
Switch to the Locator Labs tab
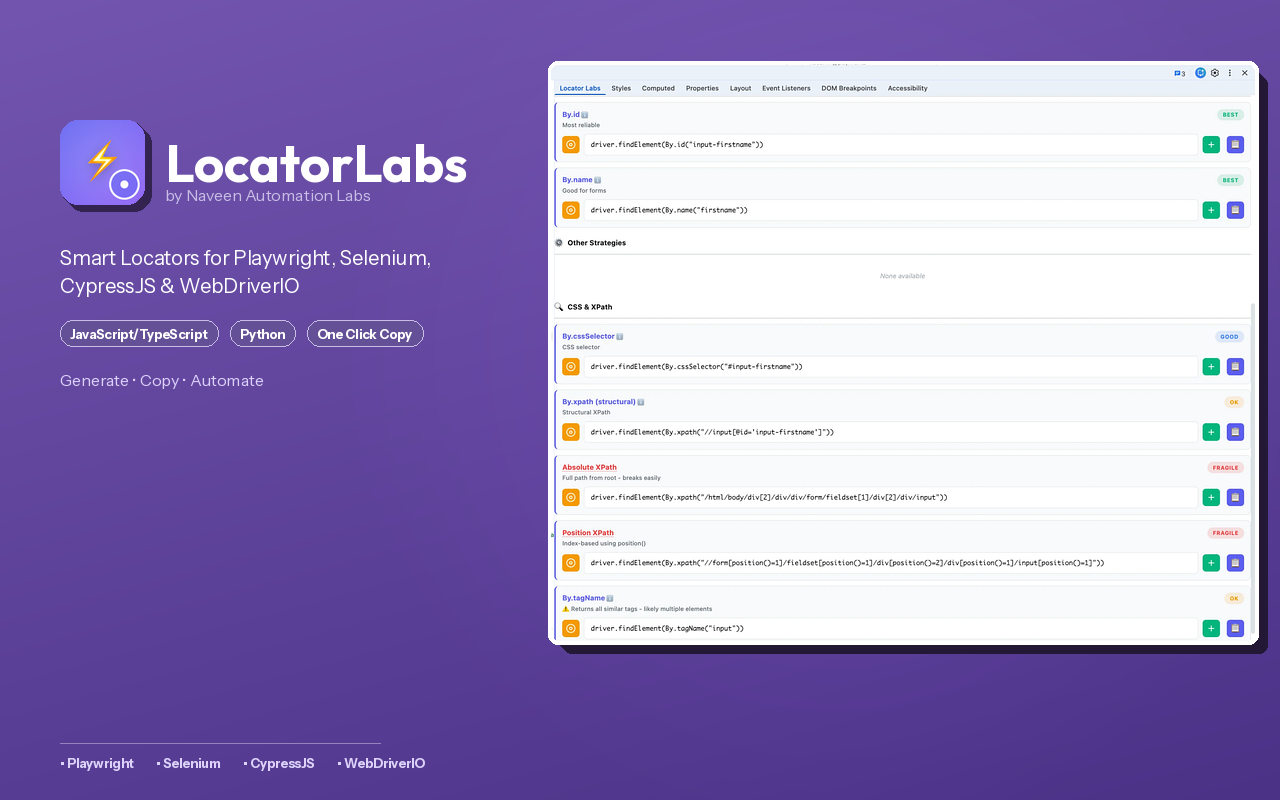579,88
